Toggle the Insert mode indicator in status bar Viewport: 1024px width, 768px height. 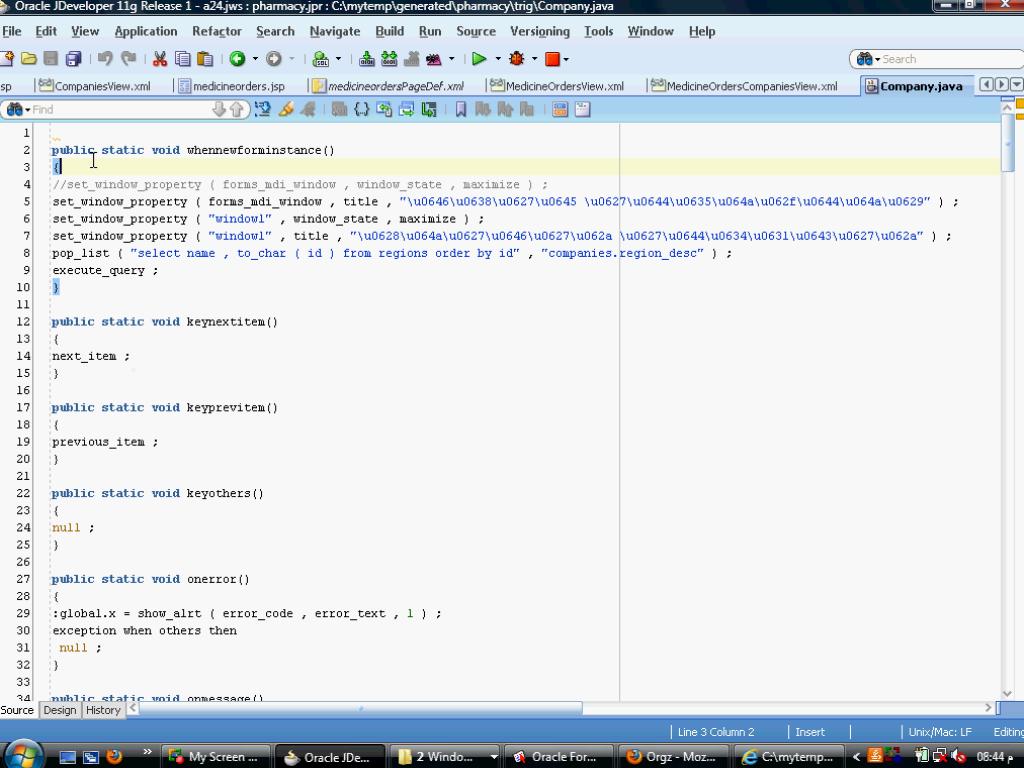[x=810, y=732]
